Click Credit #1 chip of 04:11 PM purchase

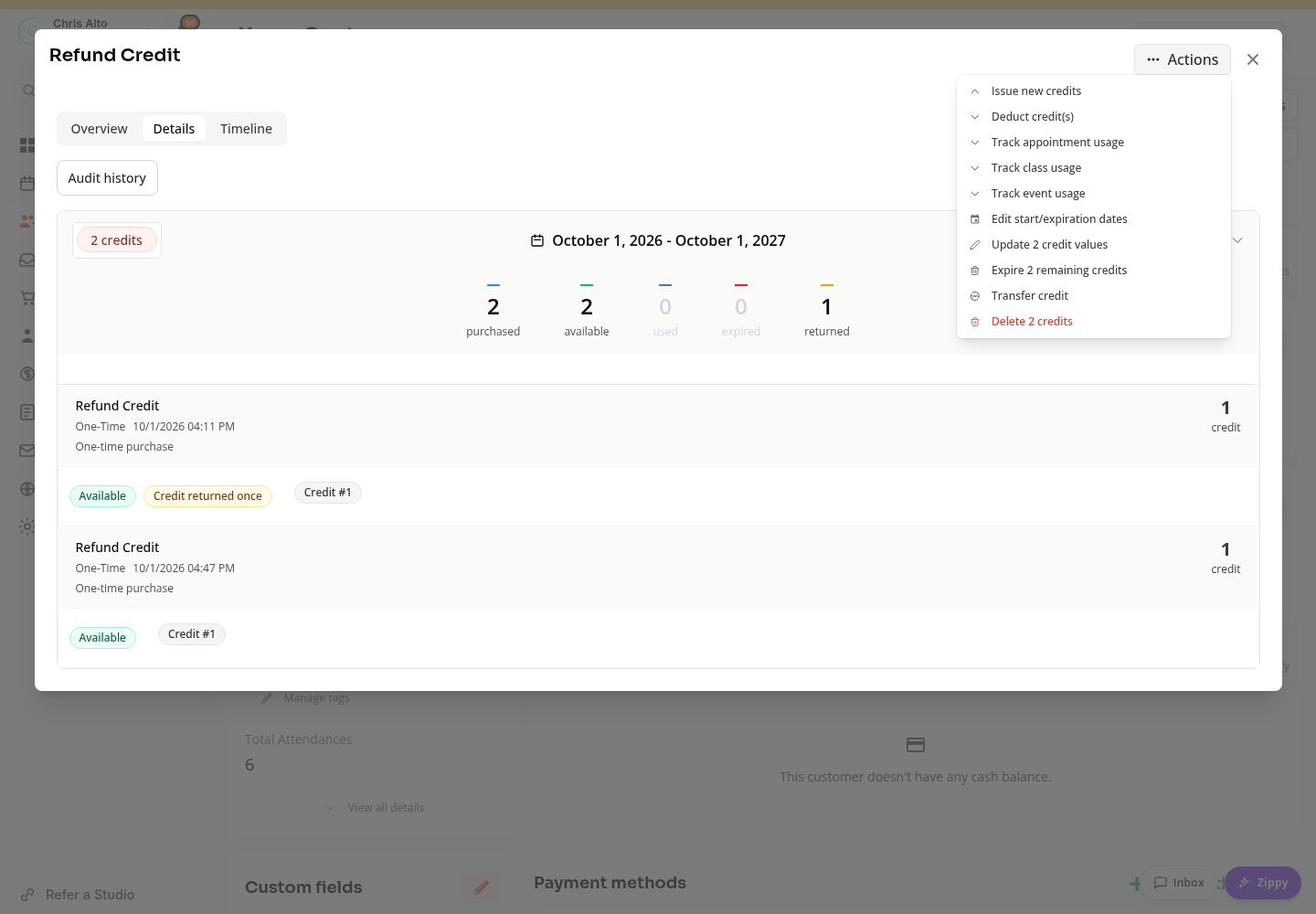[x=328, y=493]
